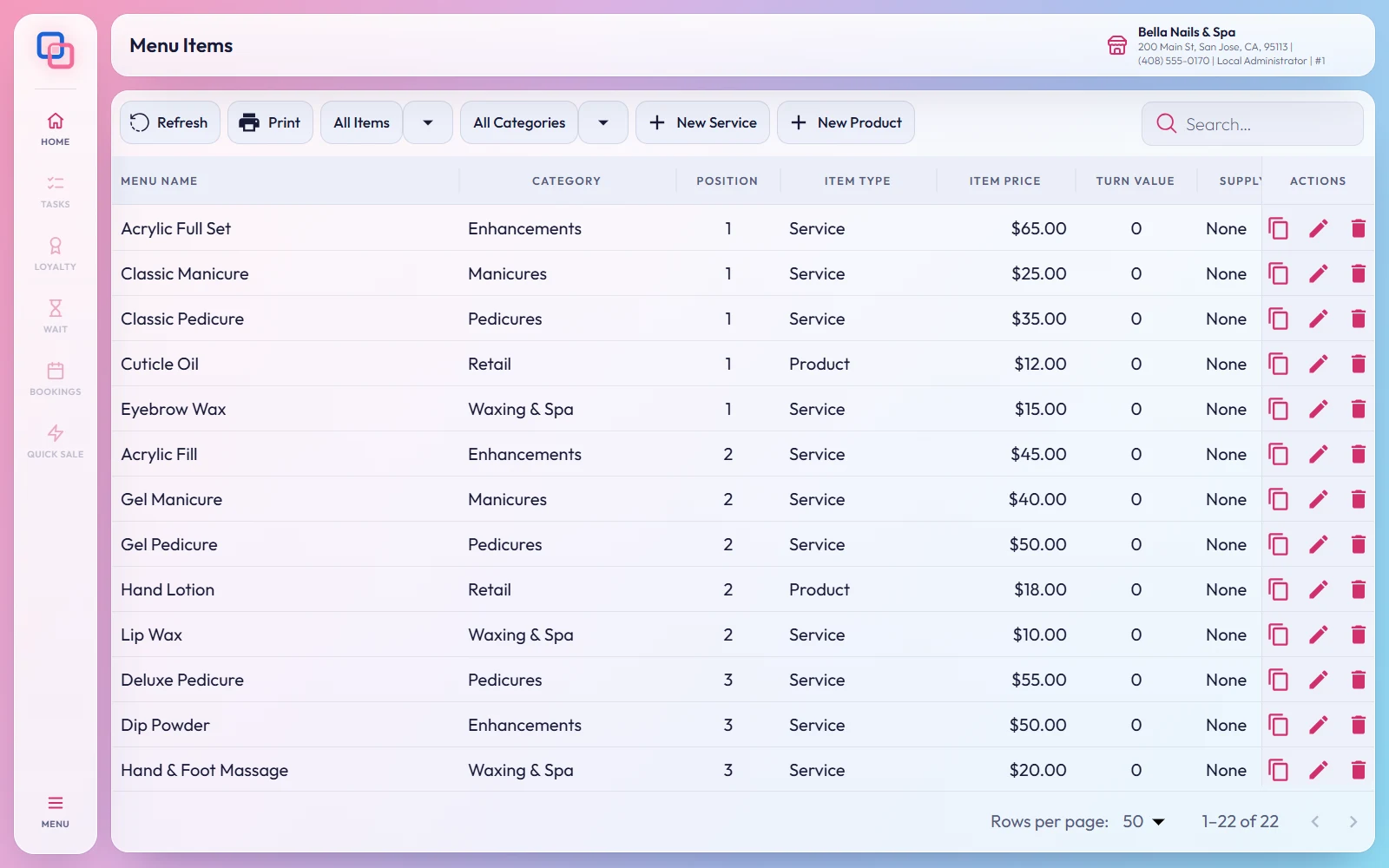This screenshot has width=1389, height=868.
Task: Edit the Hand & Foot Massage item
Action: pos(1318,770)
